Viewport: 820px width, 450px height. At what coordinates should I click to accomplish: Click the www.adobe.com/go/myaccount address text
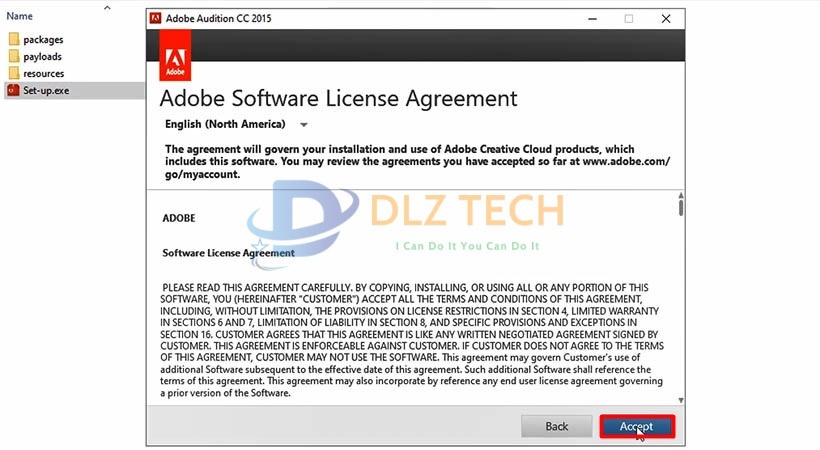[624, 161]
